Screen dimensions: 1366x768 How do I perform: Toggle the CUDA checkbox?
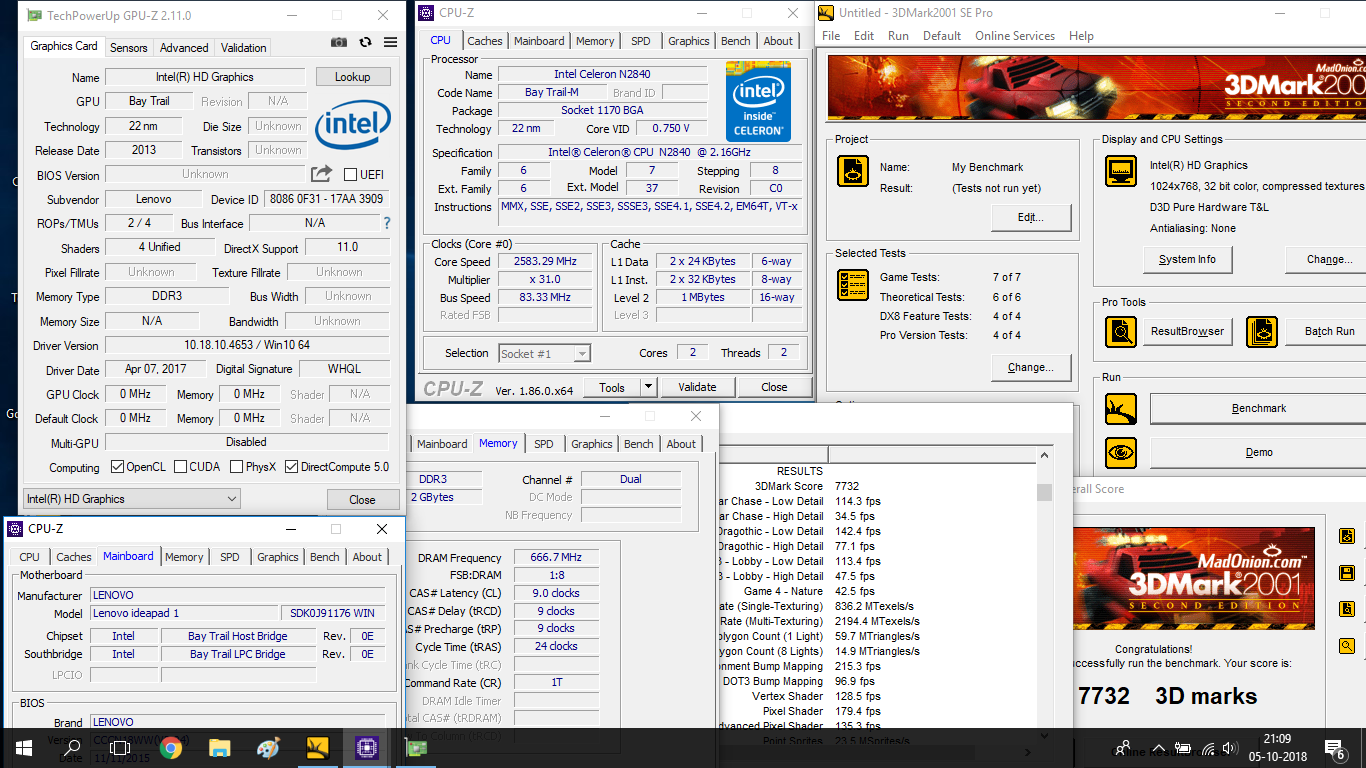[180, 467]
